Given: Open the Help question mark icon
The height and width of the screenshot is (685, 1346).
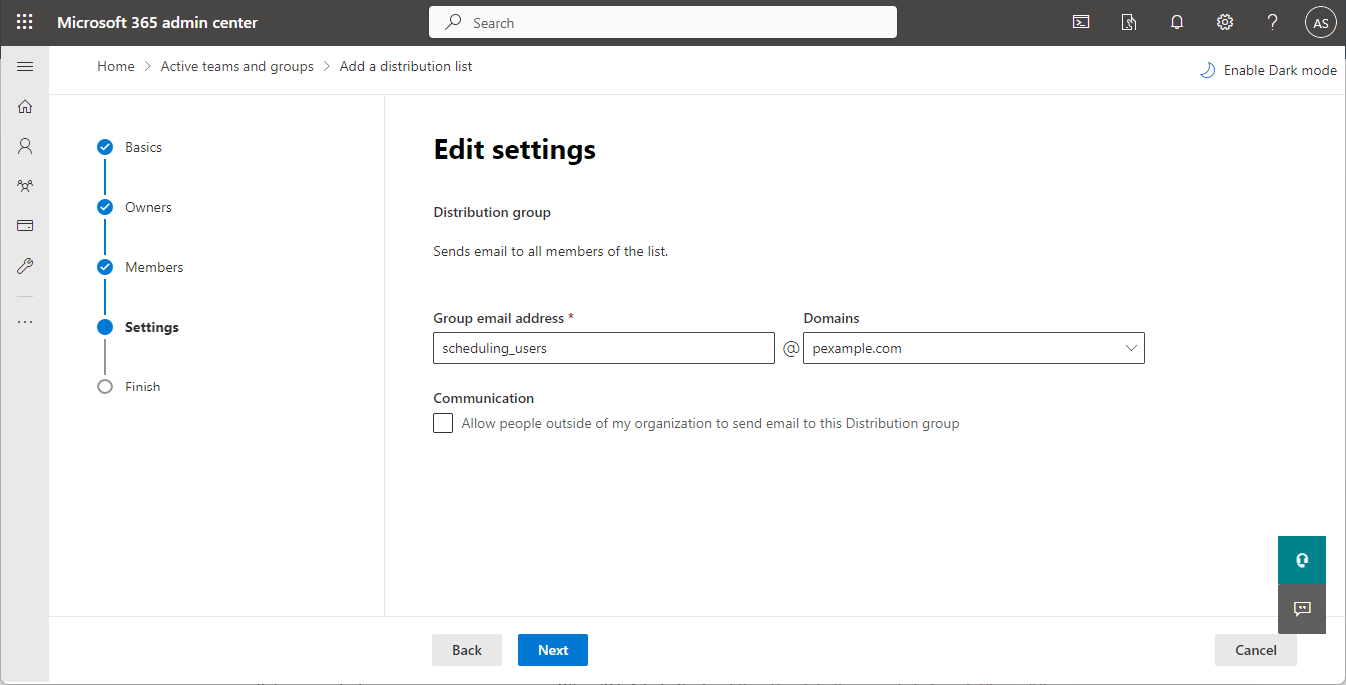Looking at the screenshot, I should pyautogui.click(x=1273, y=21).
